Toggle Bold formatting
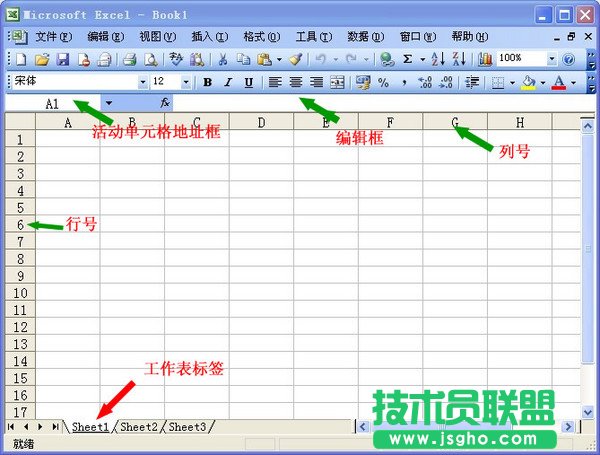 pyautogui.click(x=208, y=82)
